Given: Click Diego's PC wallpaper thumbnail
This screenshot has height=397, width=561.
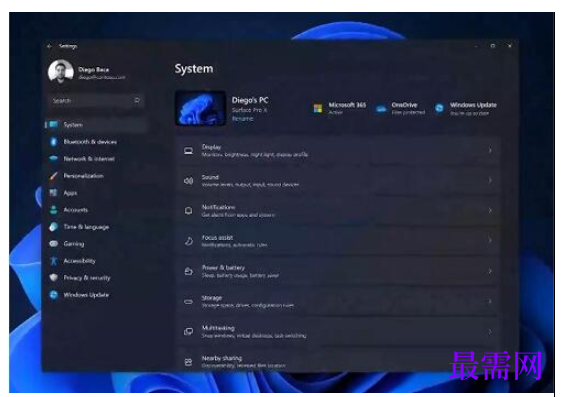Looking at the screenshot, I should pos(200,108).
